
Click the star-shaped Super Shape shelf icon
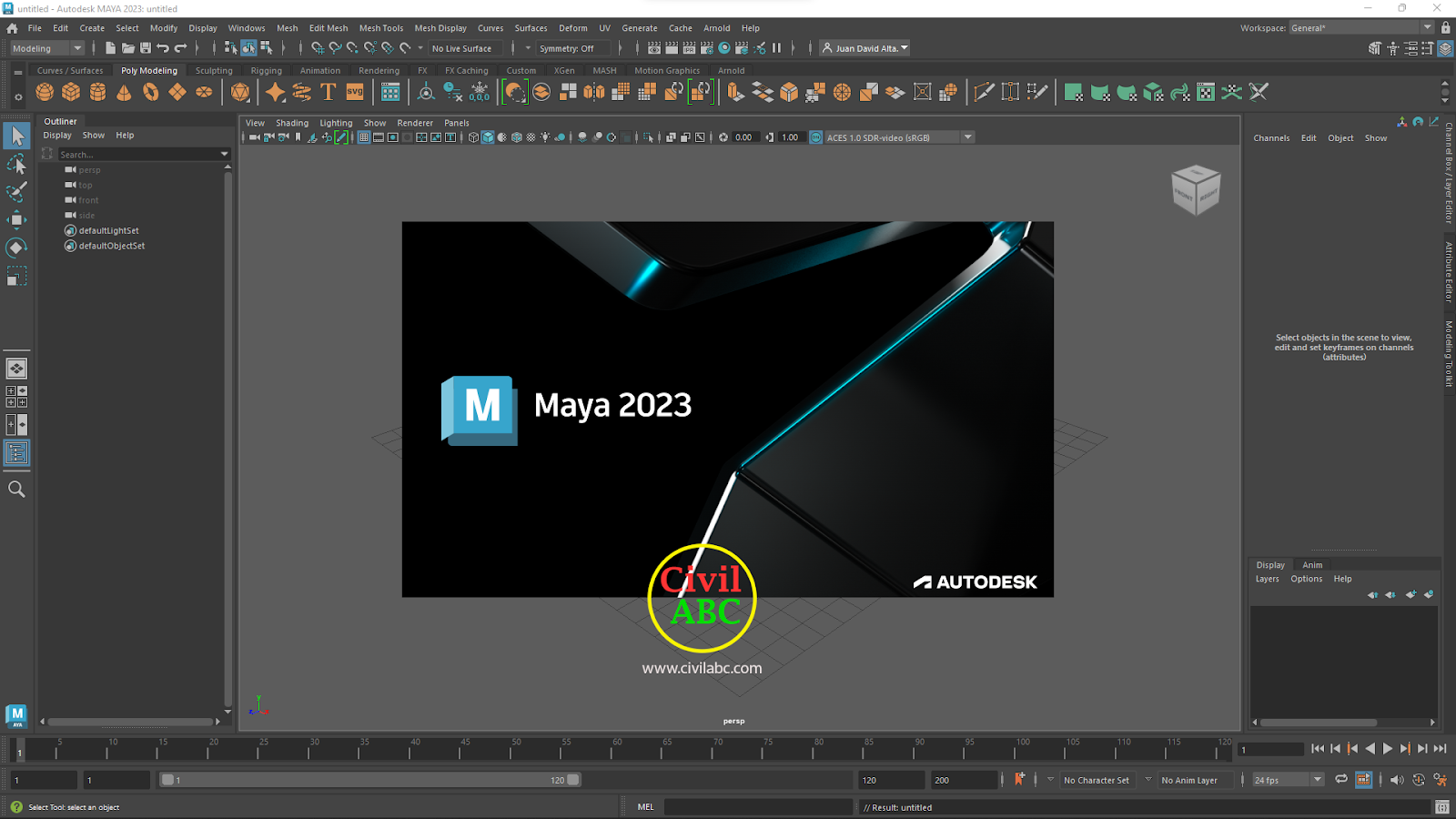coord(275,92)
